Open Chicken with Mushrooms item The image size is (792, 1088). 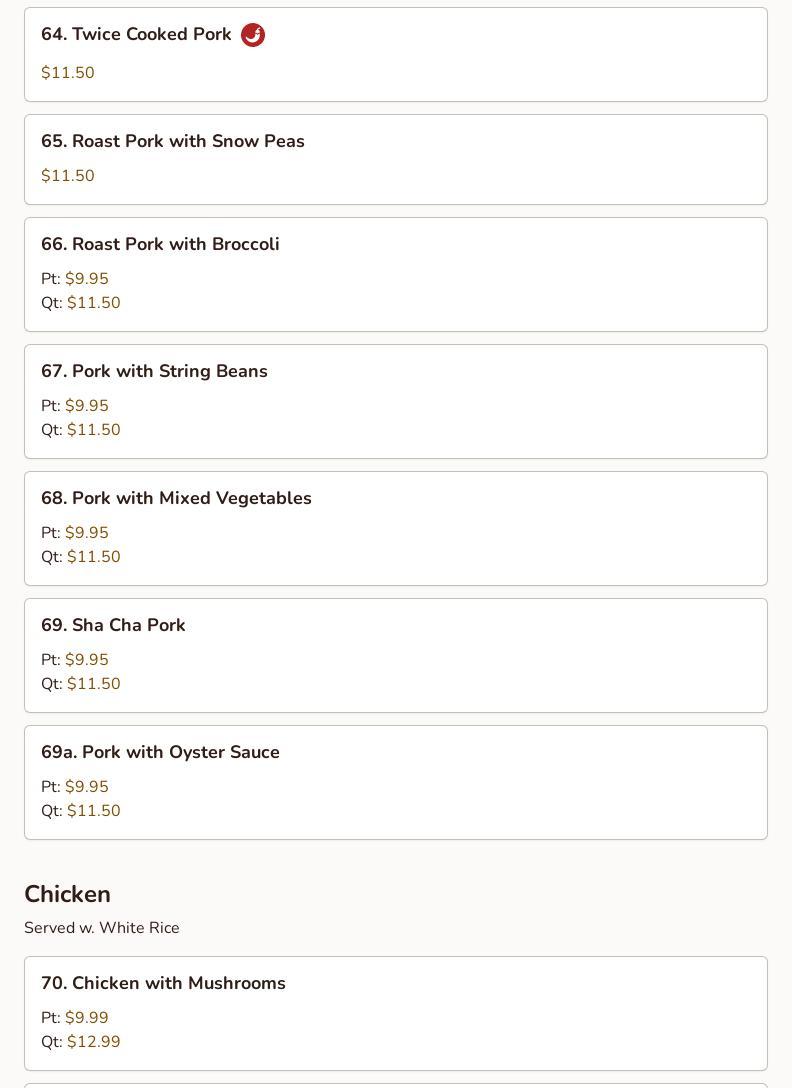(163, 984)
